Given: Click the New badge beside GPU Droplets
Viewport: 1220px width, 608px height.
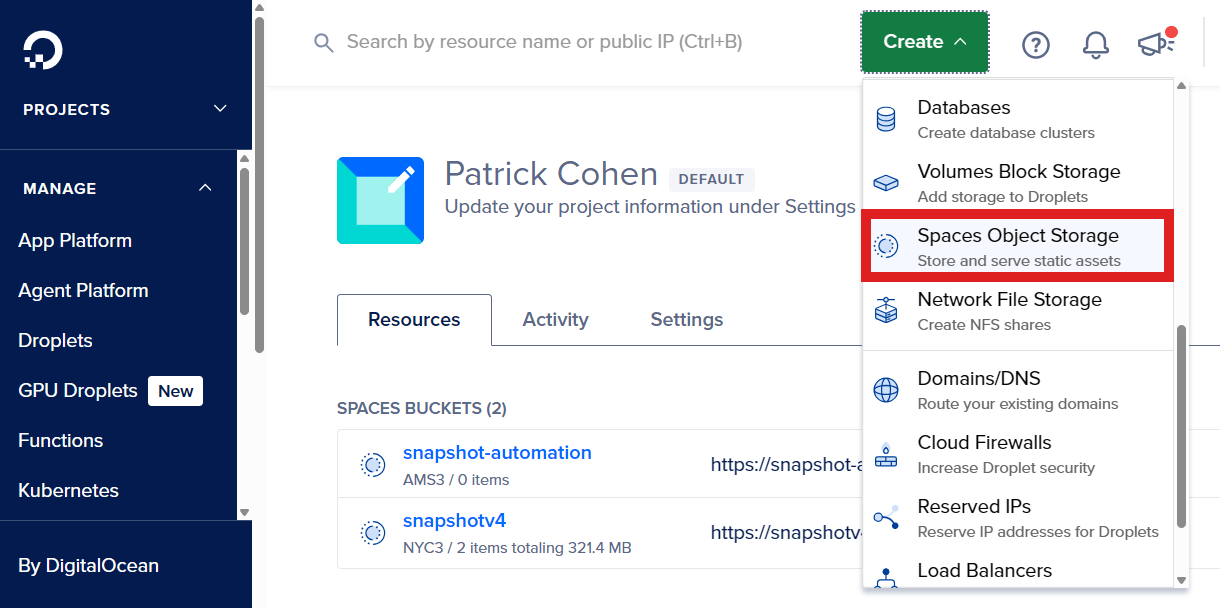Looking at the screenshot, I should click(x=175, y=391).
